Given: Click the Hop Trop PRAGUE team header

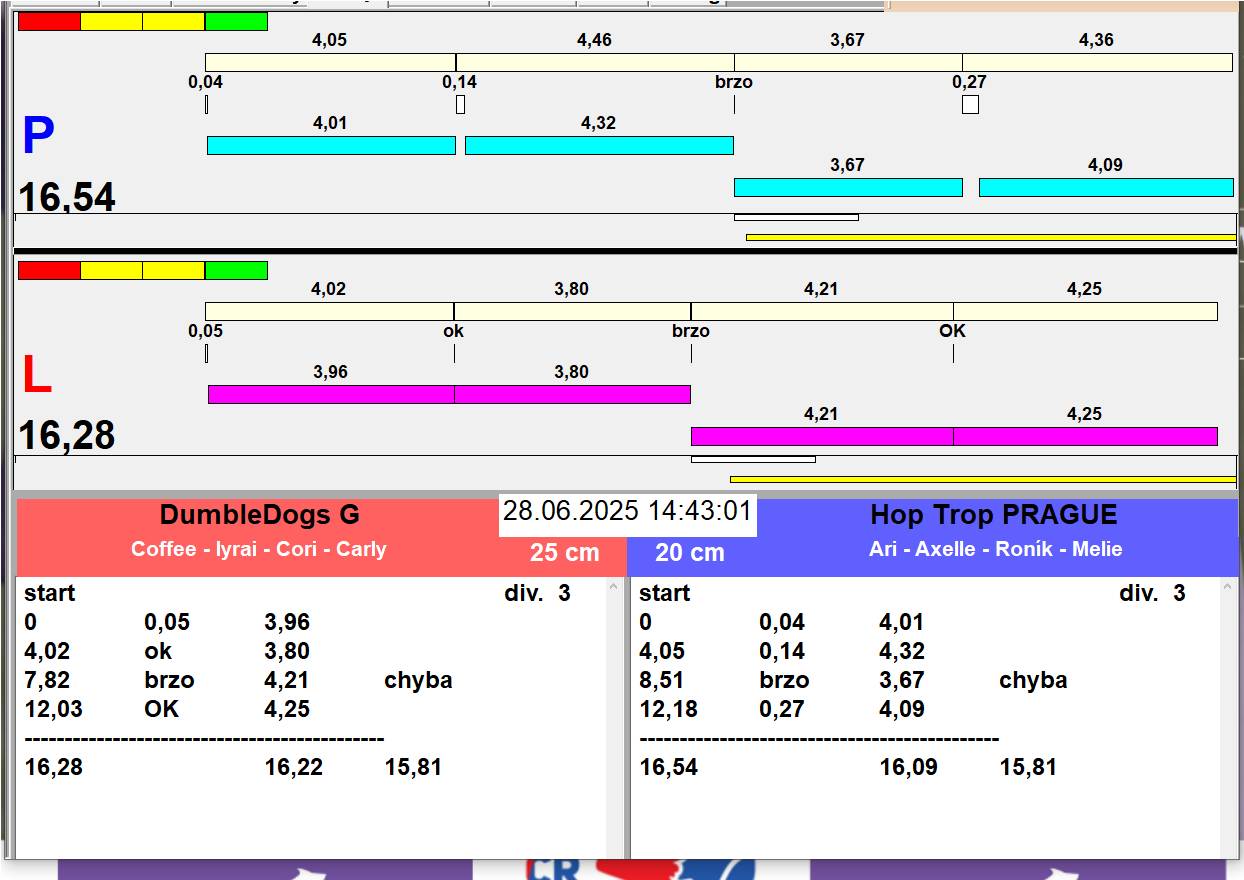Looking at the screenshot, I should pos(994,515).
